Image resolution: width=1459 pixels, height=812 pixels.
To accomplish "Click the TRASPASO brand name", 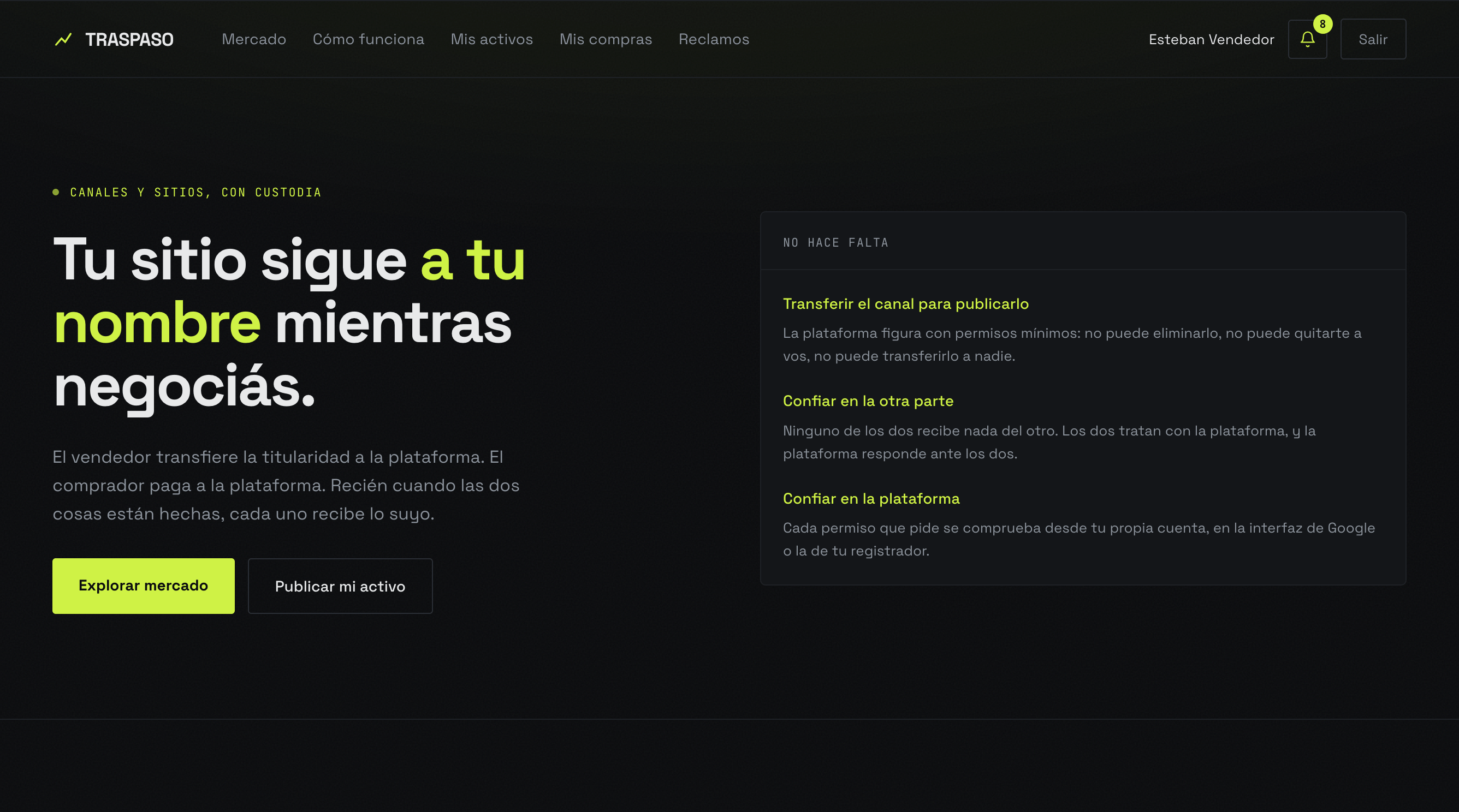I will coord(129,39).
